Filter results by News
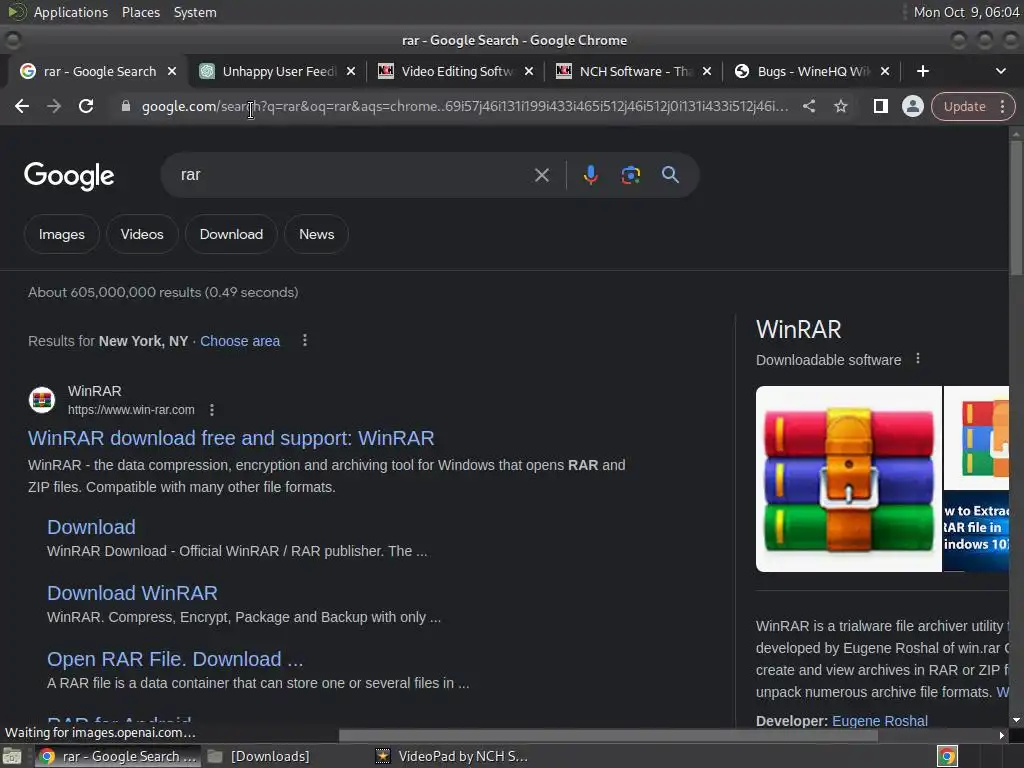Image resolution: width=1024 pixels, height=768 pixels. pyautogui.click(x=316, y=234)
